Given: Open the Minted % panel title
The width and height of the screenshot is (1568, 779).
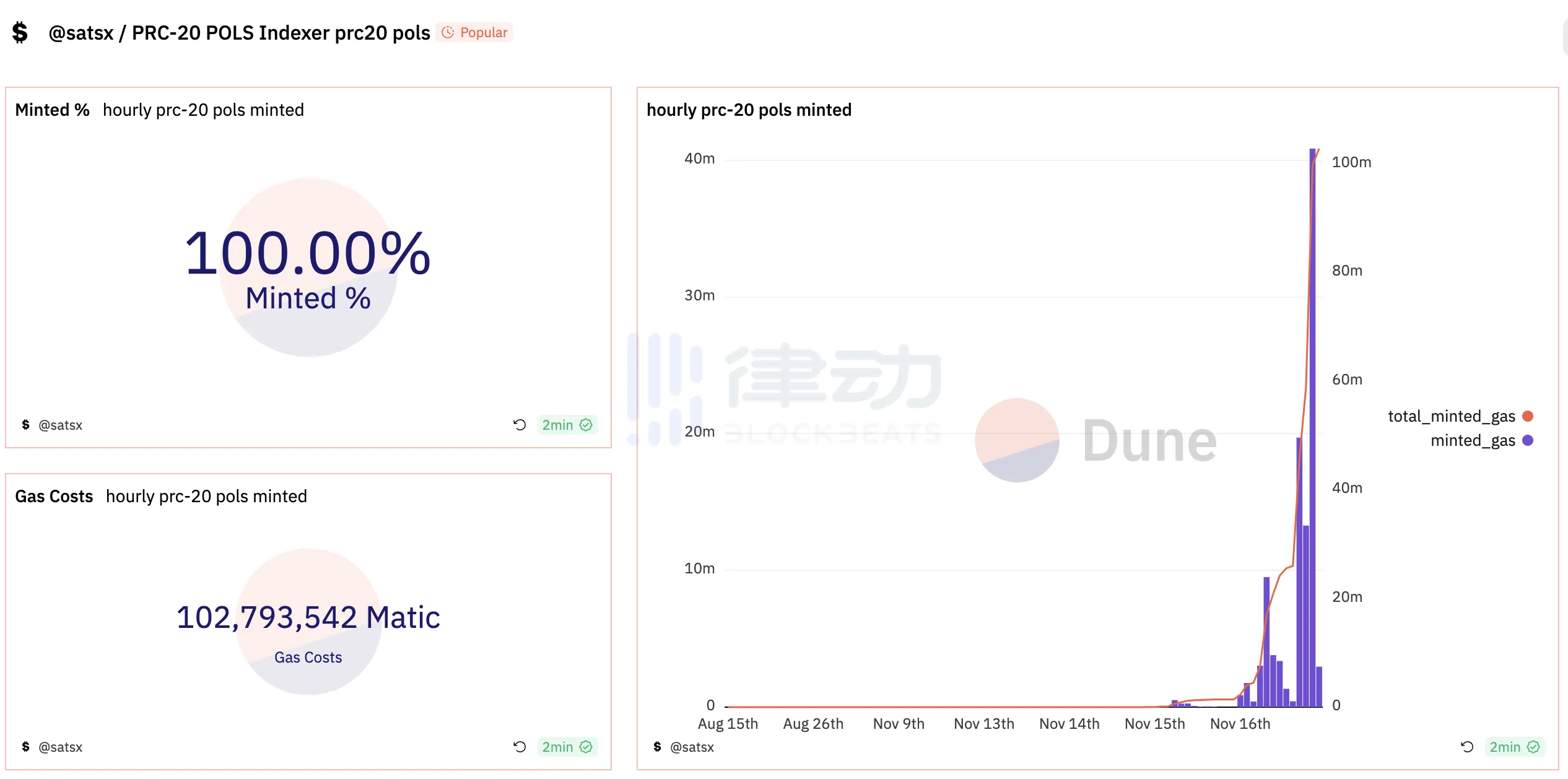Looking at the screenshot, I should [52, 110].
